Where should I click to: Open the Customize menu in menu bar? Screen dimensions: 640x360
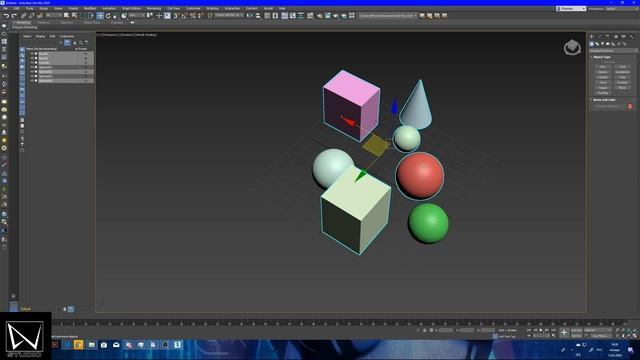point(193,8)
